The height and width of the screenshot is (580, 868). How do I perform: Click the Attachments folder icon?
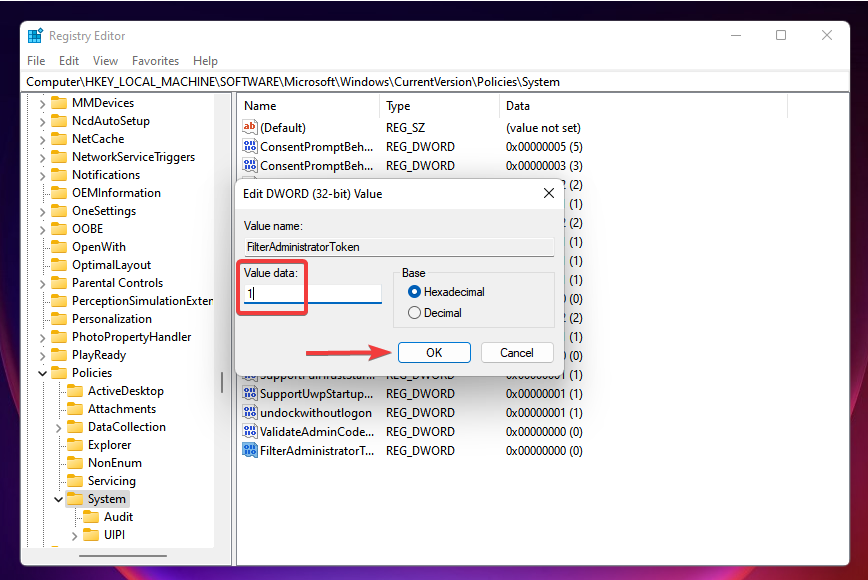tap(75, 409)
